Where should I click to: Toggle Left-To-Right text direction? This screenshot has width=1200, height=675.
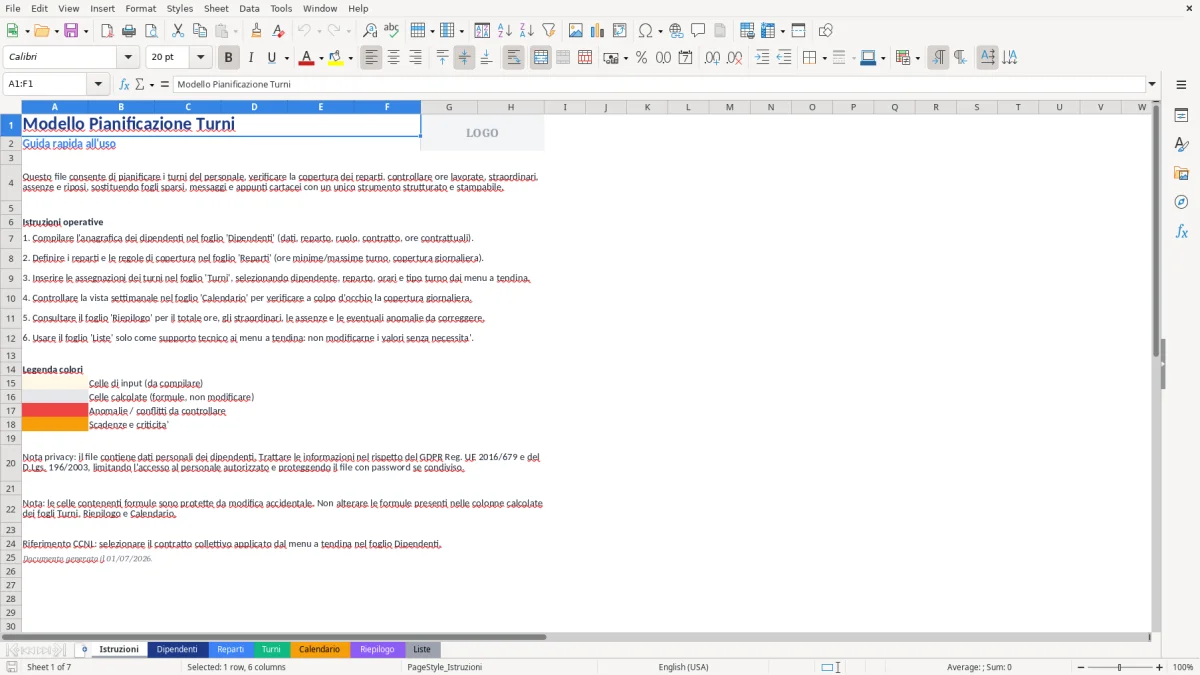pos(938,58)
